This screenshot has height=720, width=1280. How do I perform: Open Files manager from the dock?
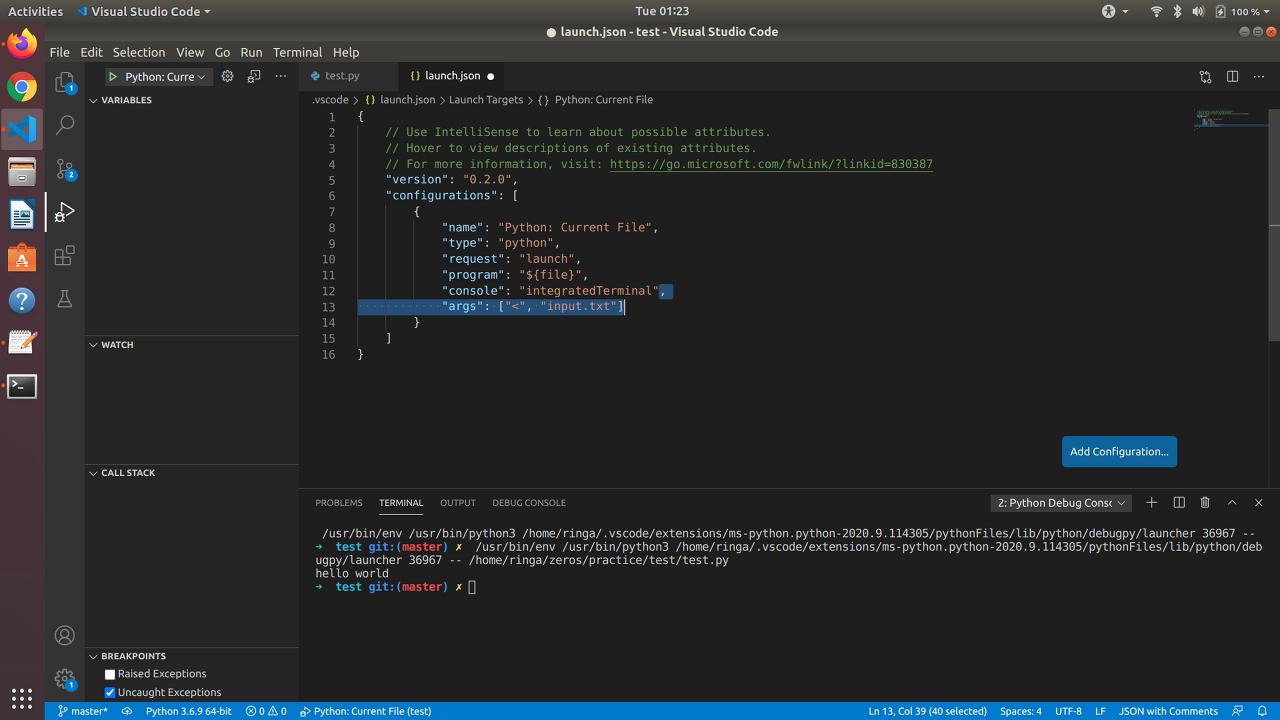(x=22, y=172)
